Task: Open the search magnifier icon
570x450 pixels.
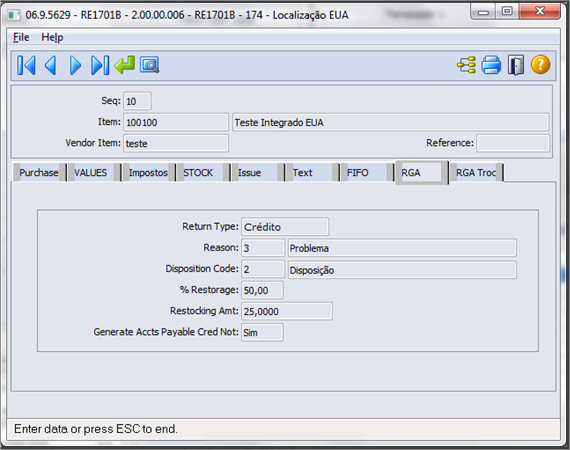Action: point(149,65)
